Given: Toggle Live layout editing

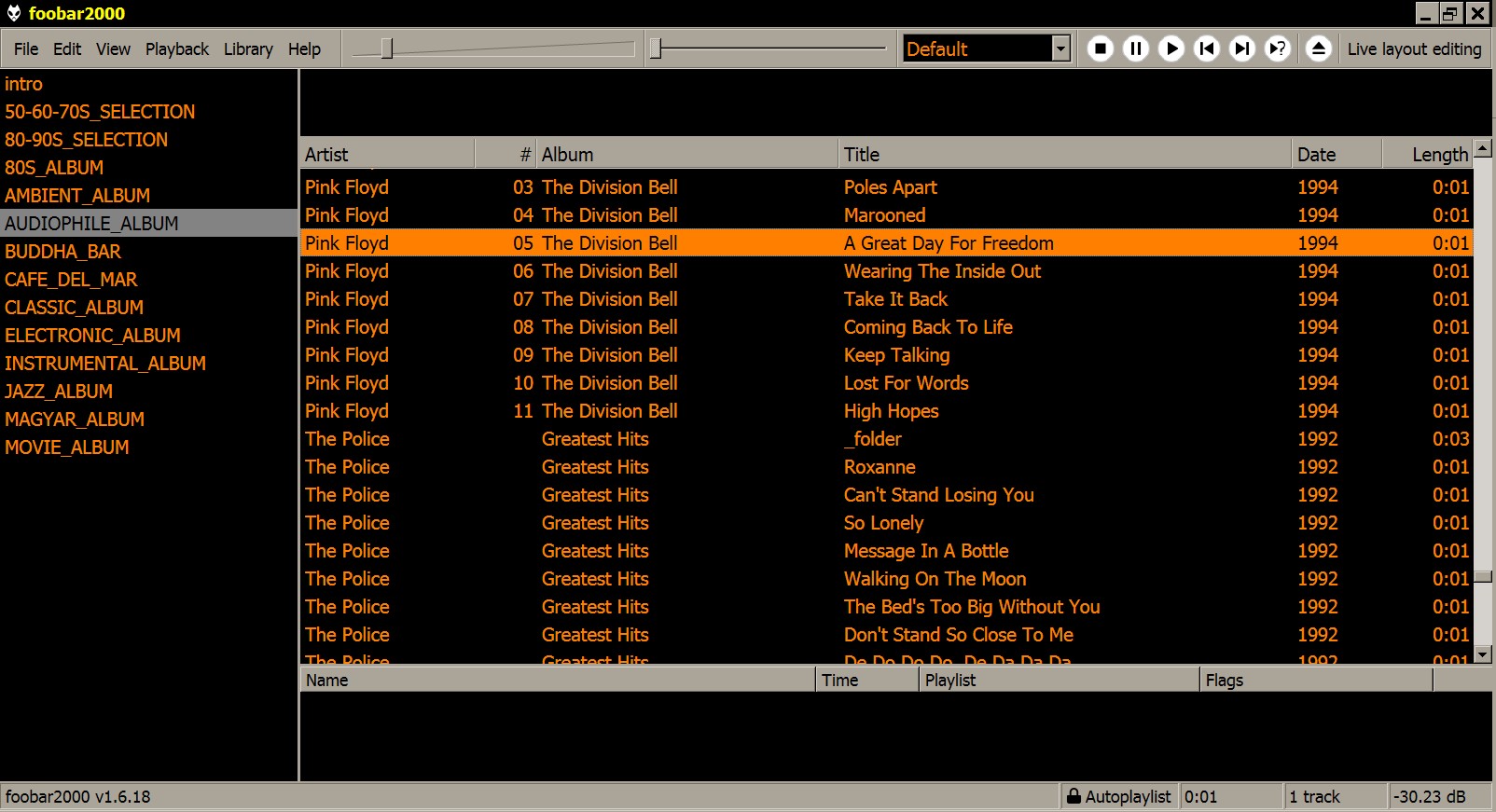Looking at the screenshot, I should 1414,49.
